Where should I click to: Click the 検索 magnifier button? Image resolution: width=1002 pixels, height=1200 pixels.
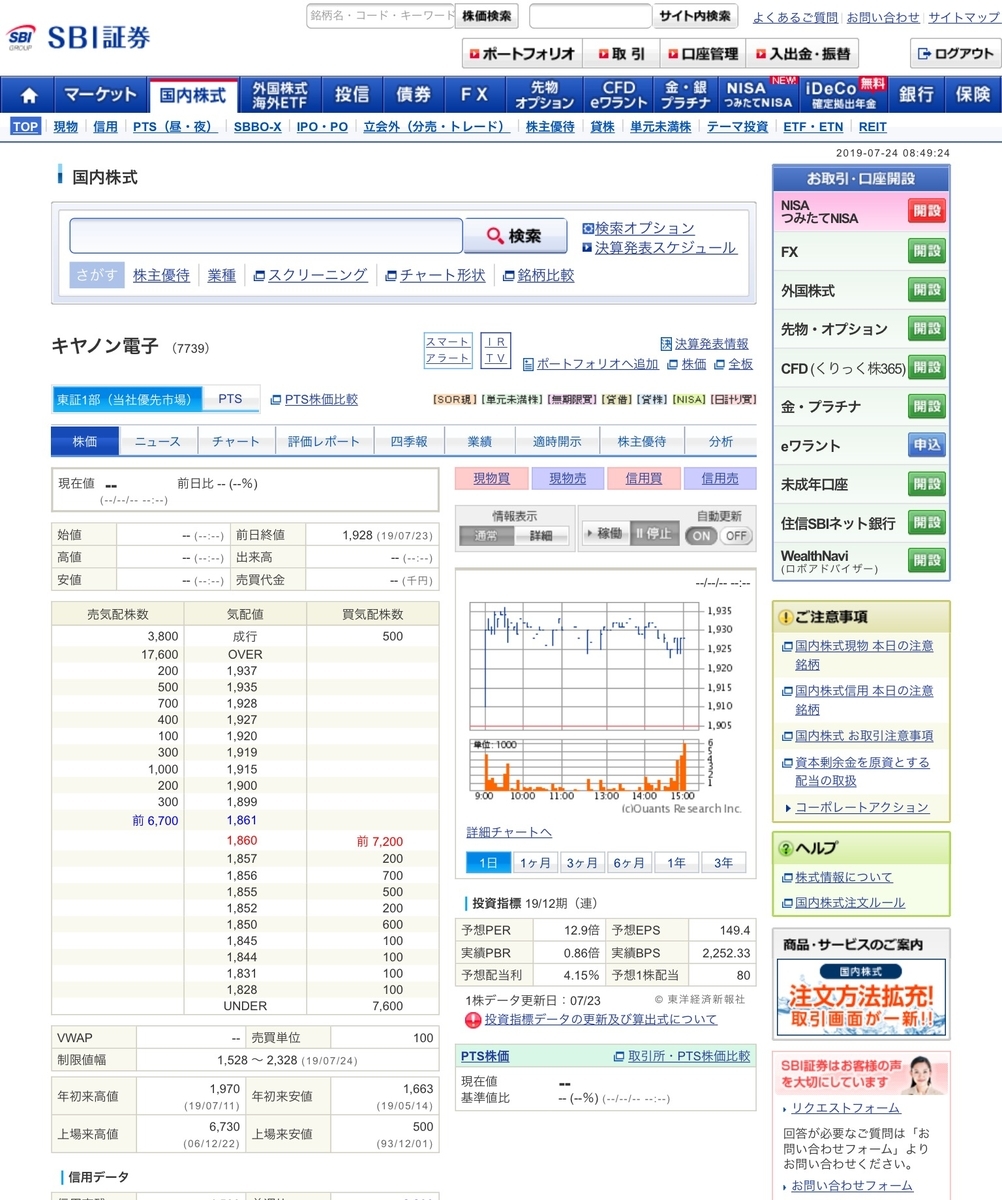pos(514,236)
